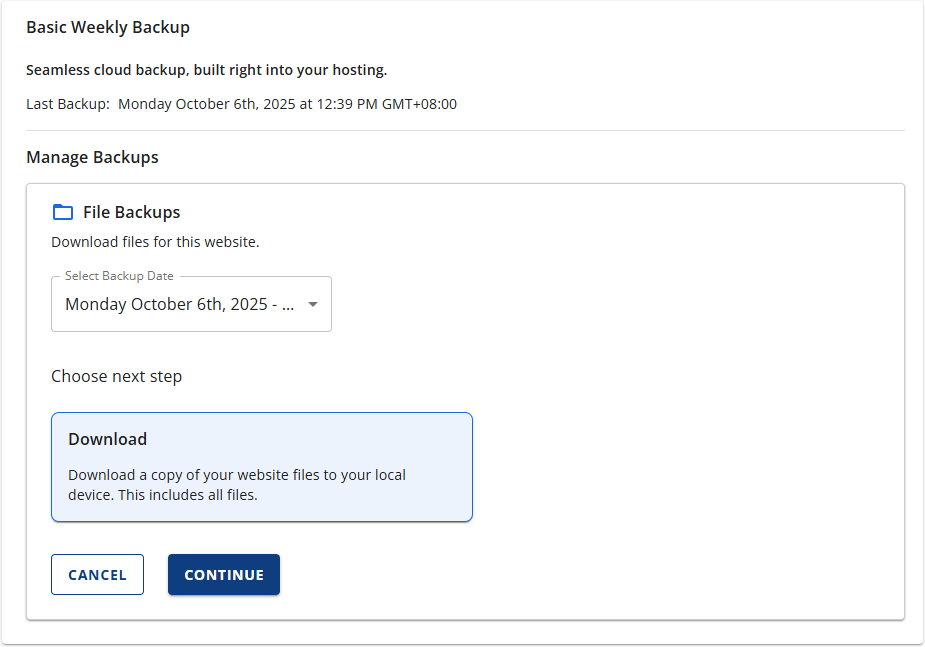Screen dimensions: 925x647
Task: Click the 'Last Backup:' label
Action: (x=68, y=104)
